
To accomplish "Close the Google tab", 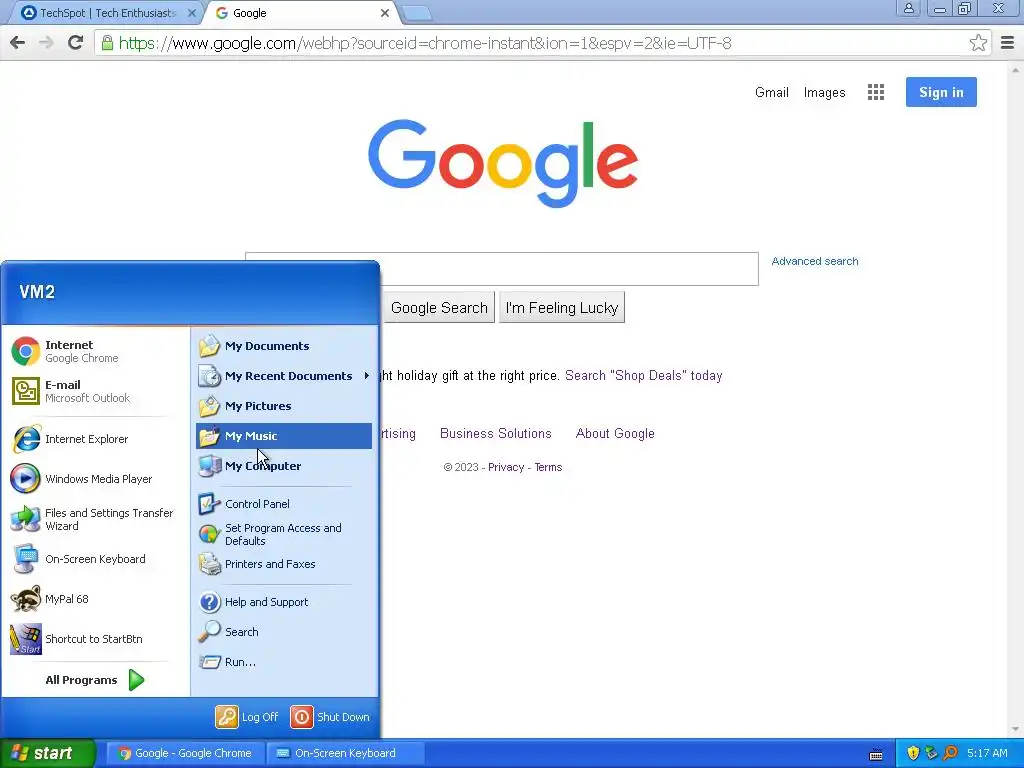I will [x=385, y=12].
